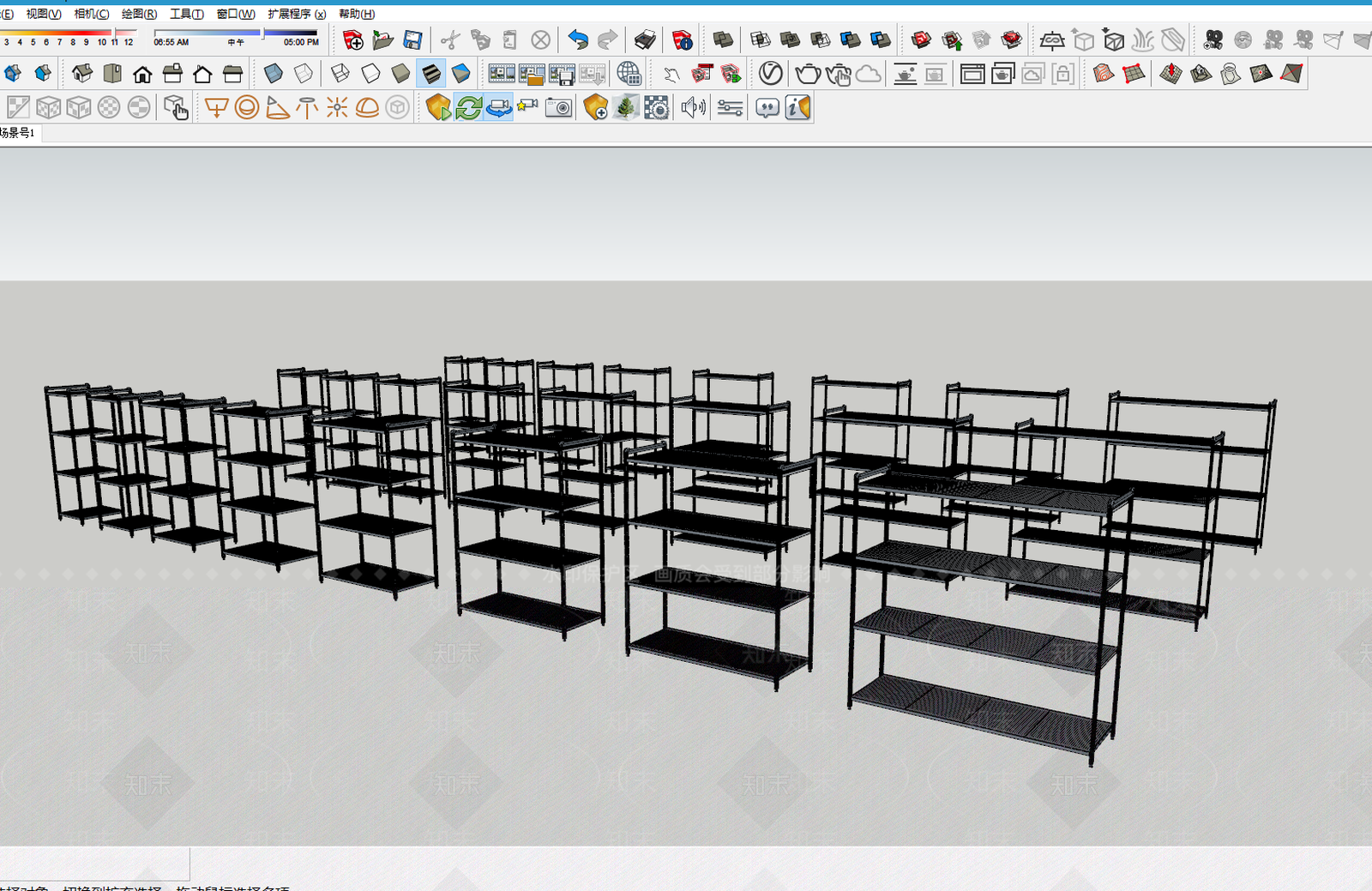
Task: Select Sandbox From Contours tool
Action: click(x=1104, y=74)
